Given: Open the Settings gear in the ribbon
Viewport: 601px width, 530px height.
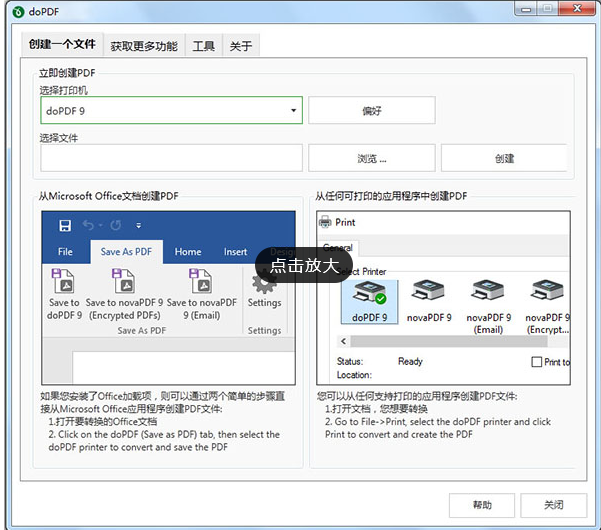Looking at the screenshot, I should (264, 283).
